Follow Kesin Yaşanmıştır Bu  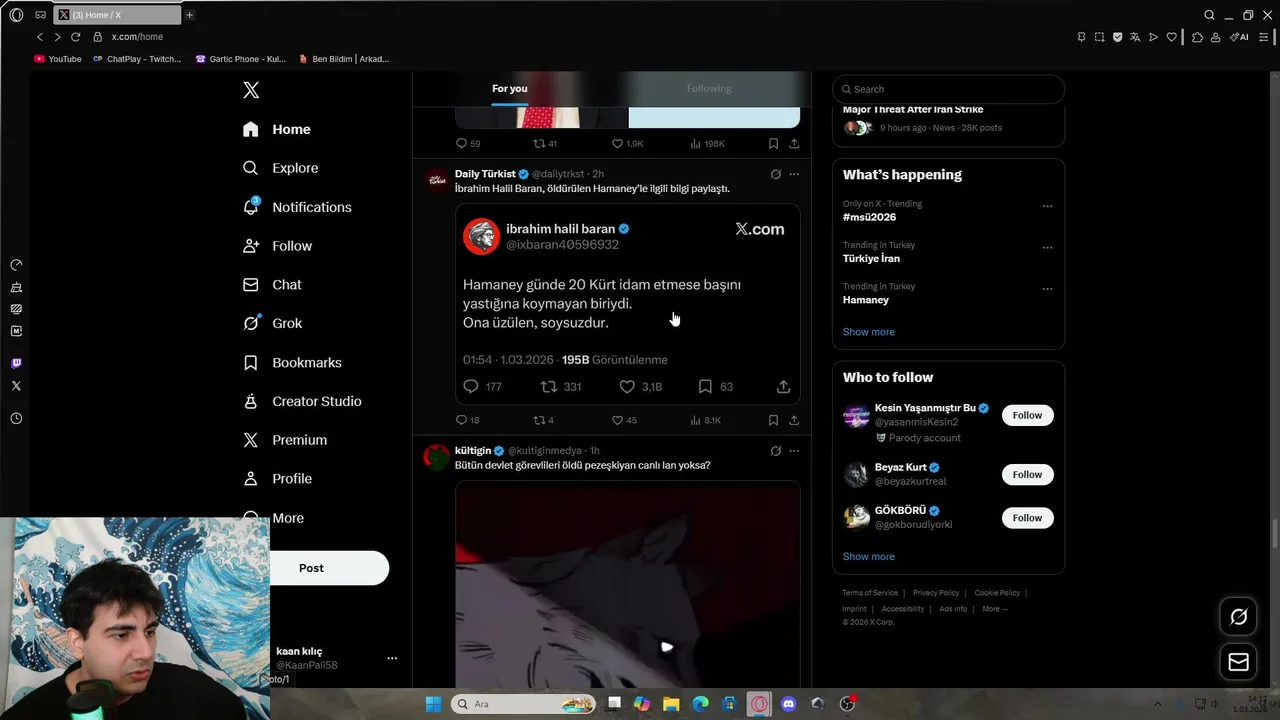(1027, 415)
